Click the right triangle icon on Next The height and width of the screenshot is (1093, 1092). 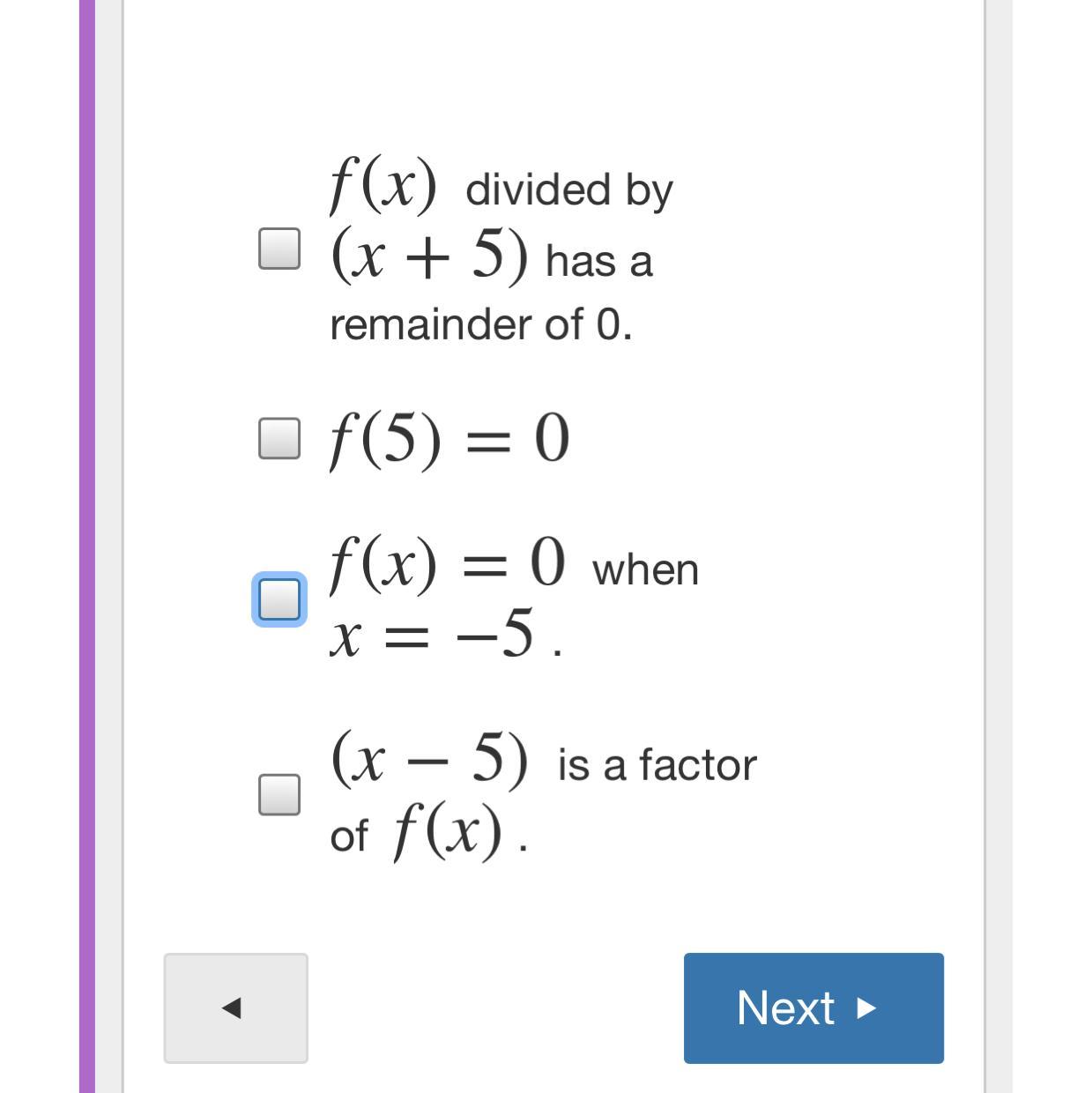[x=866, y=1007]
